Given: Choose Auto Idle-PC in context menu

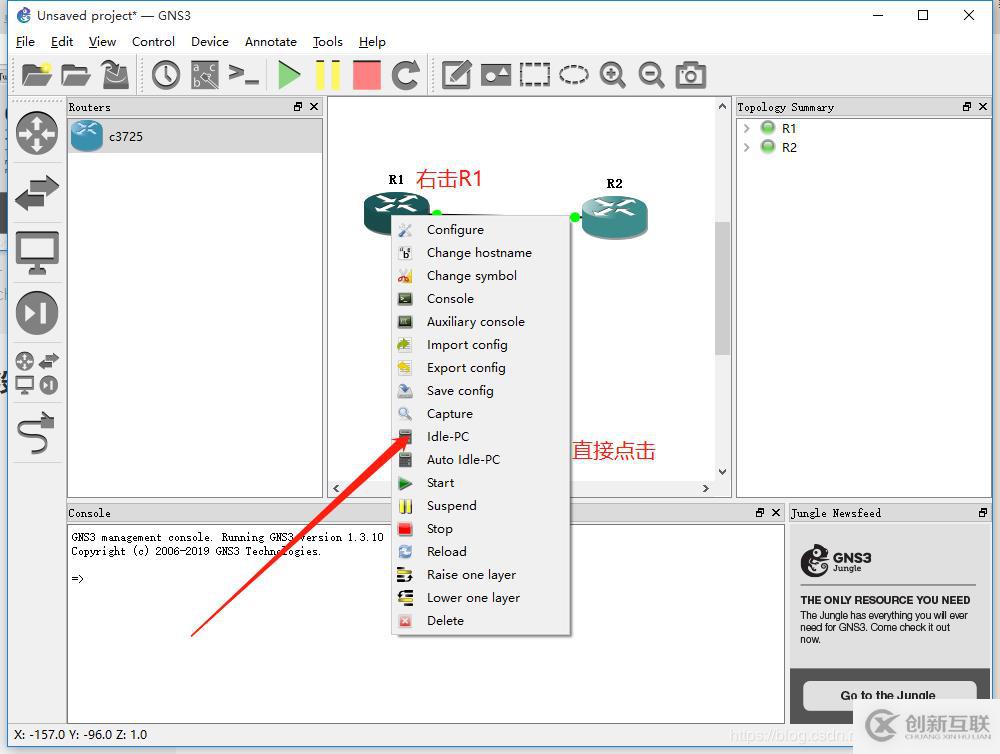Looking at the screenshot, I should point(481,459).
